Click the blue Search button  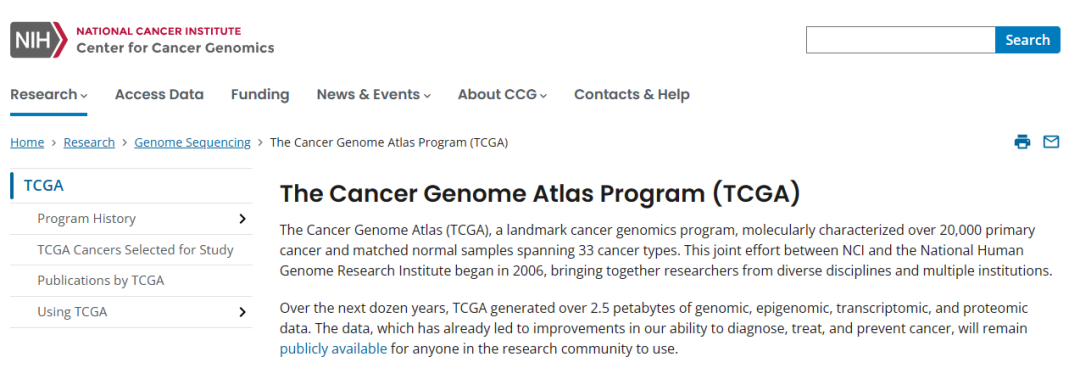point(1027,40)
